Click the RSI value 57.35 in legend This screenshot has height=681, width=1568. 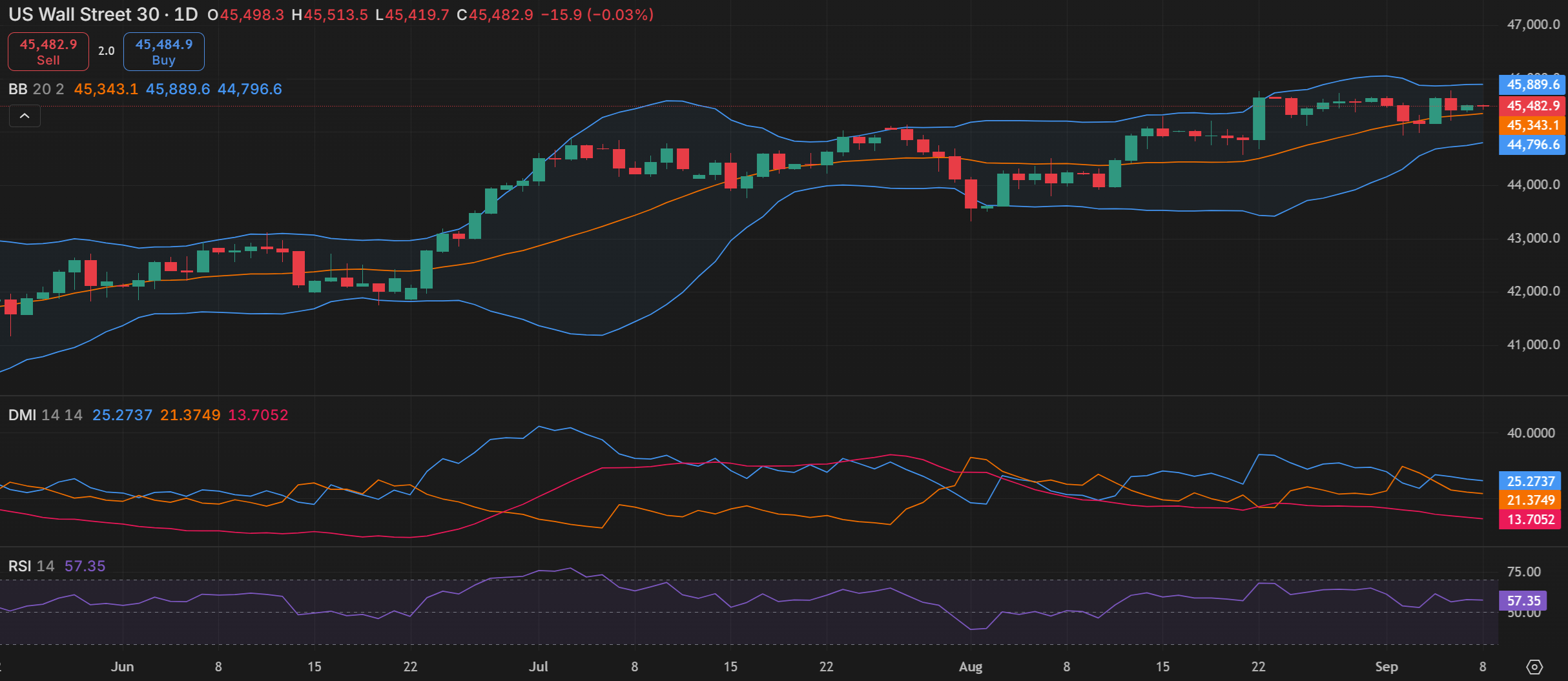pyautogui.click(x=85, y=566)
